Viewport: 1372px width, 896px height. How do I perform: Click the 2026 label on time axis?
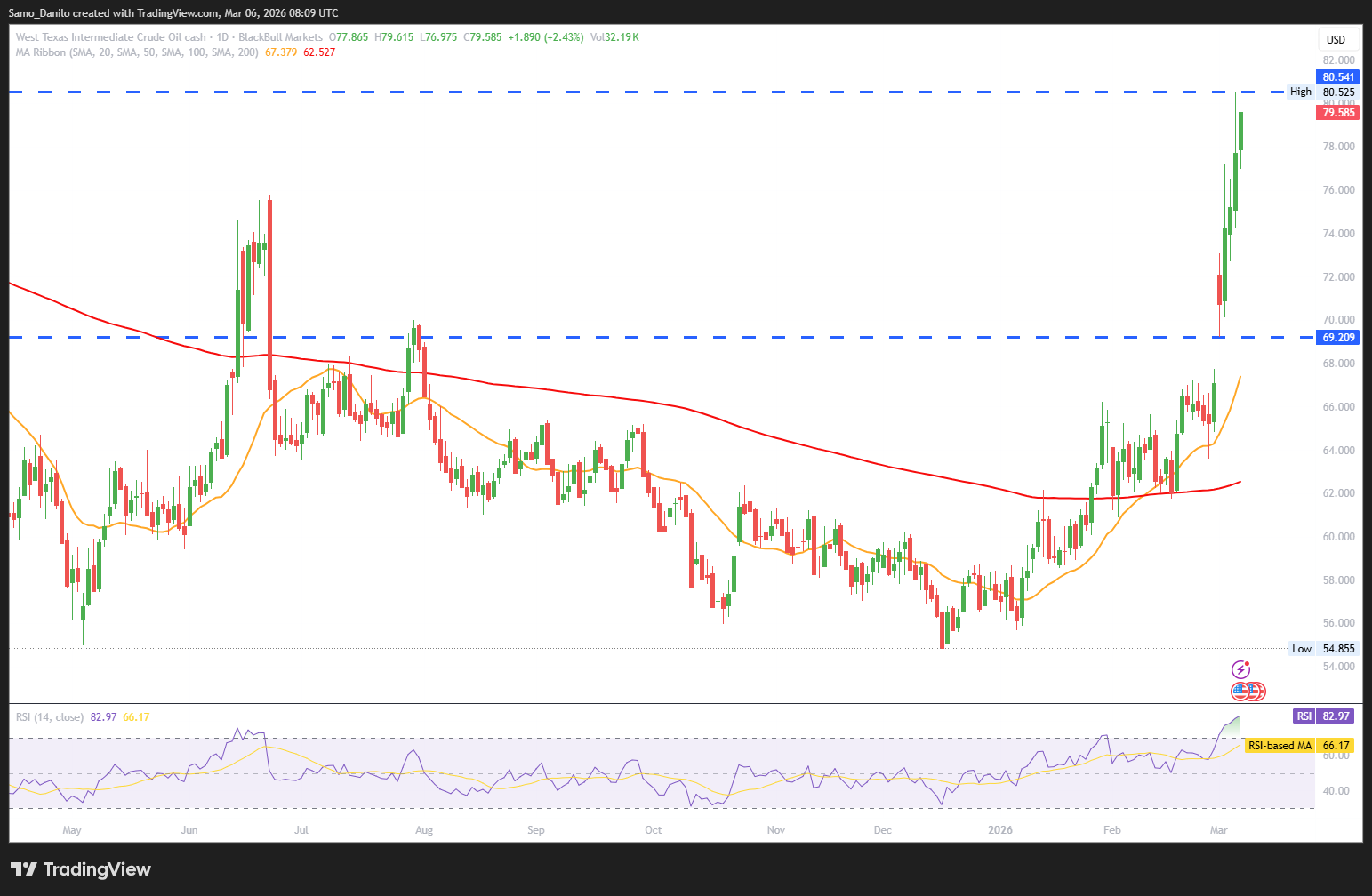tap(1000, 830)
